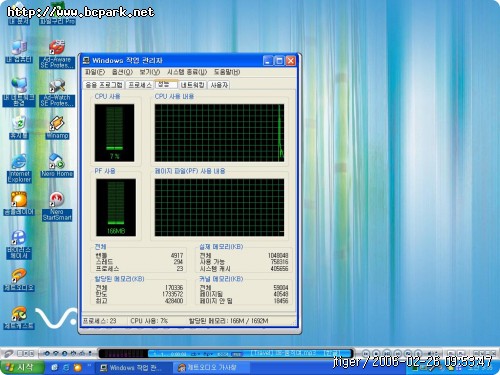Click the 시작 (Start) button
Screen dimensions: 500x375
coord(22,367)
